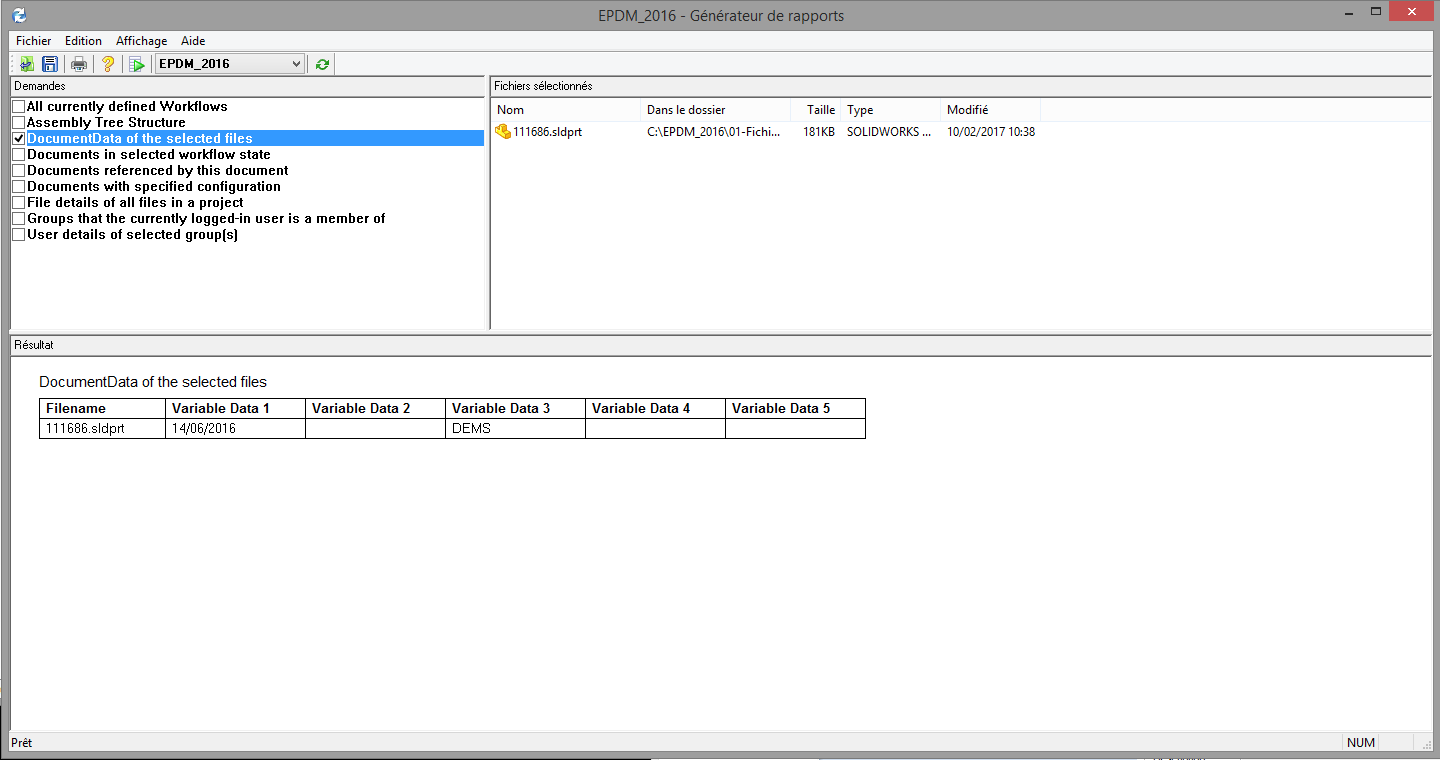Open the Aide menu
The height and width of the screenshot is (760, 1440).
(193, 41)
